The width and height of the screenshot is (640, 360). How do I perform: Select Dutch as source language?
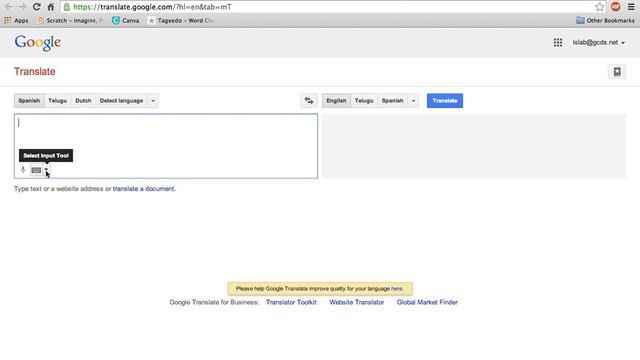coord(83,101)
